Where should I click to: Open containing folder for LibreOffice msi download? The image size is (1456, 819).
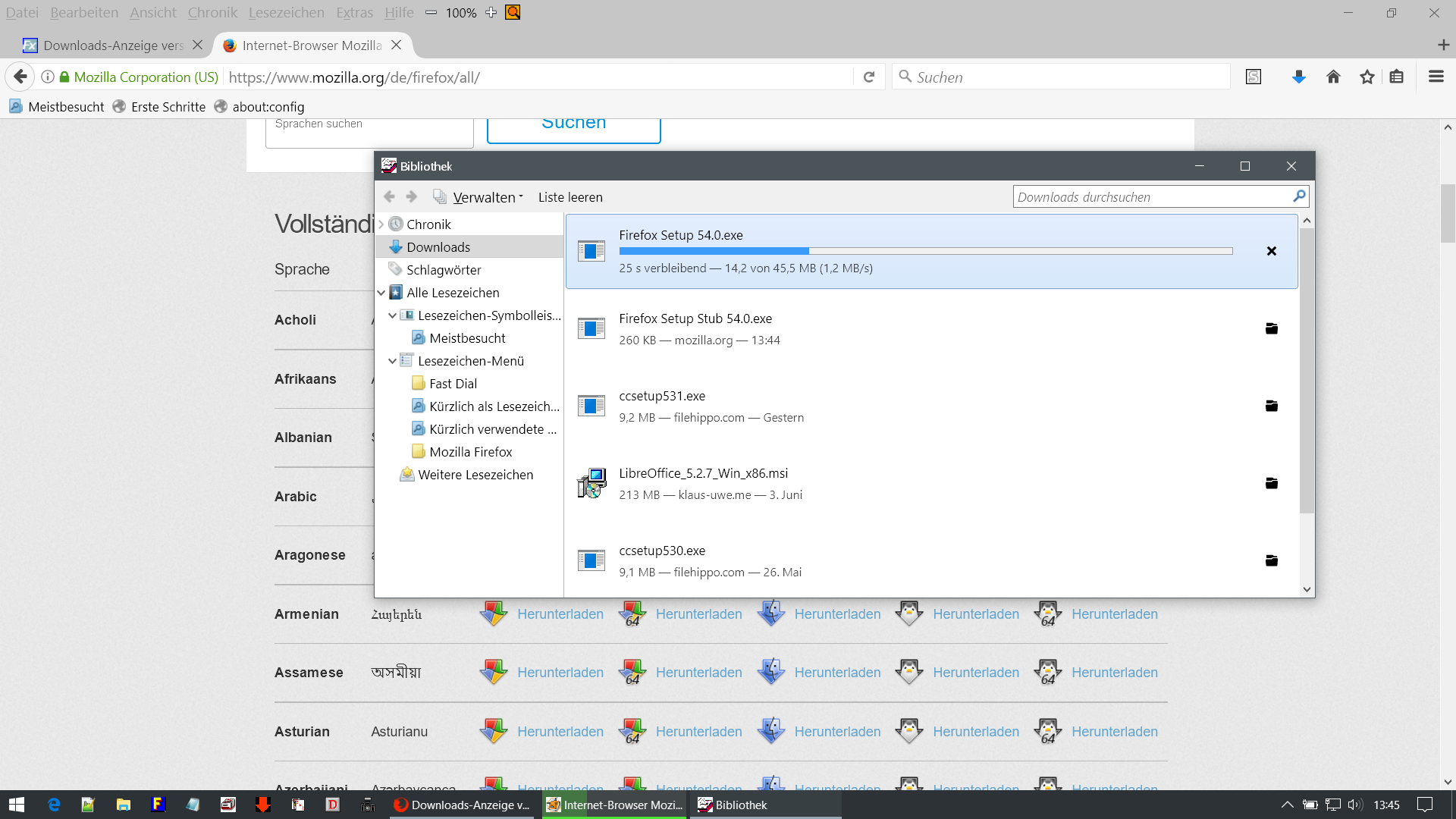1272,483
